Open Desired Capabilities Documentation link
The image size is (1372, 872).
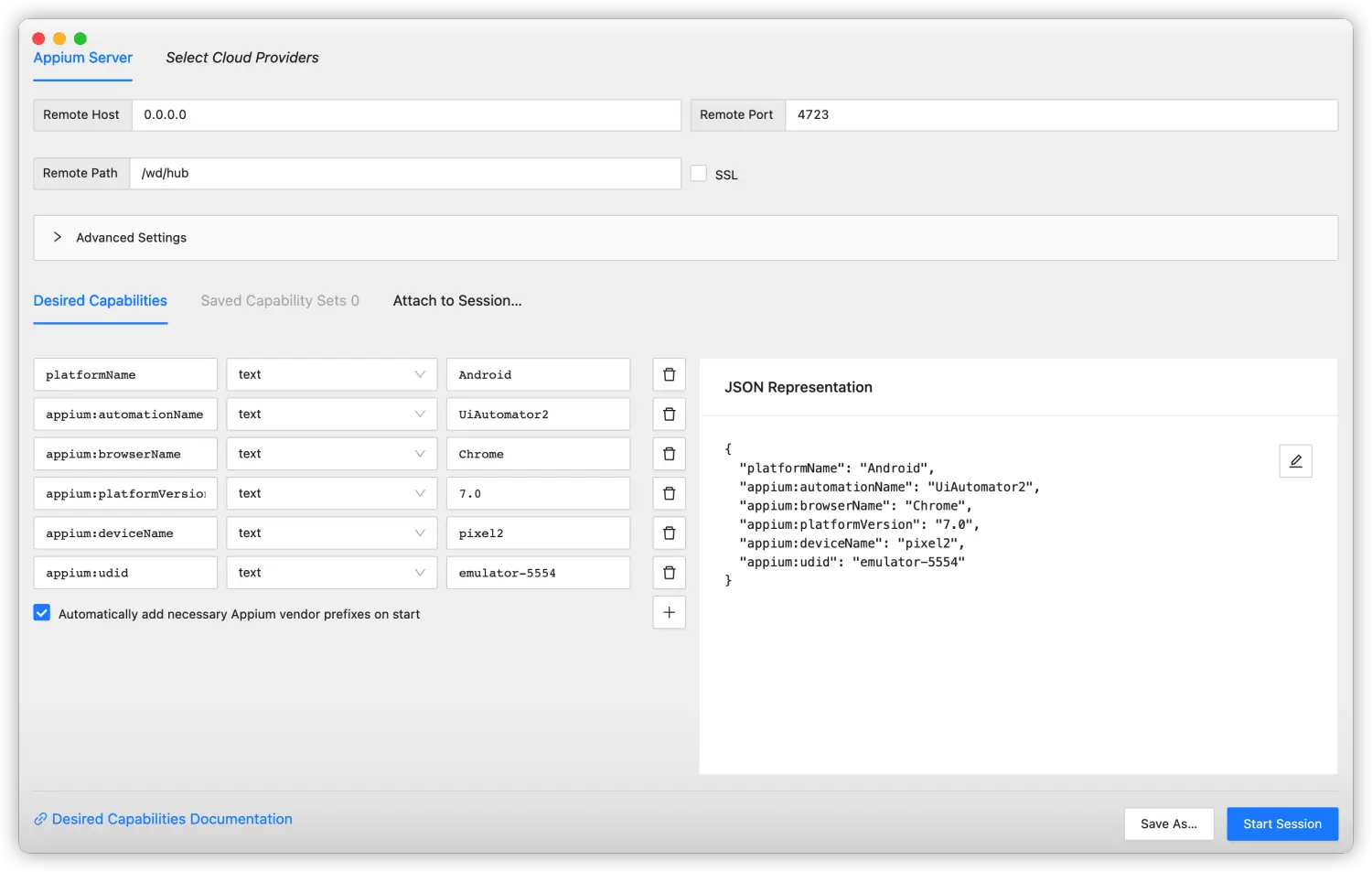171,819
